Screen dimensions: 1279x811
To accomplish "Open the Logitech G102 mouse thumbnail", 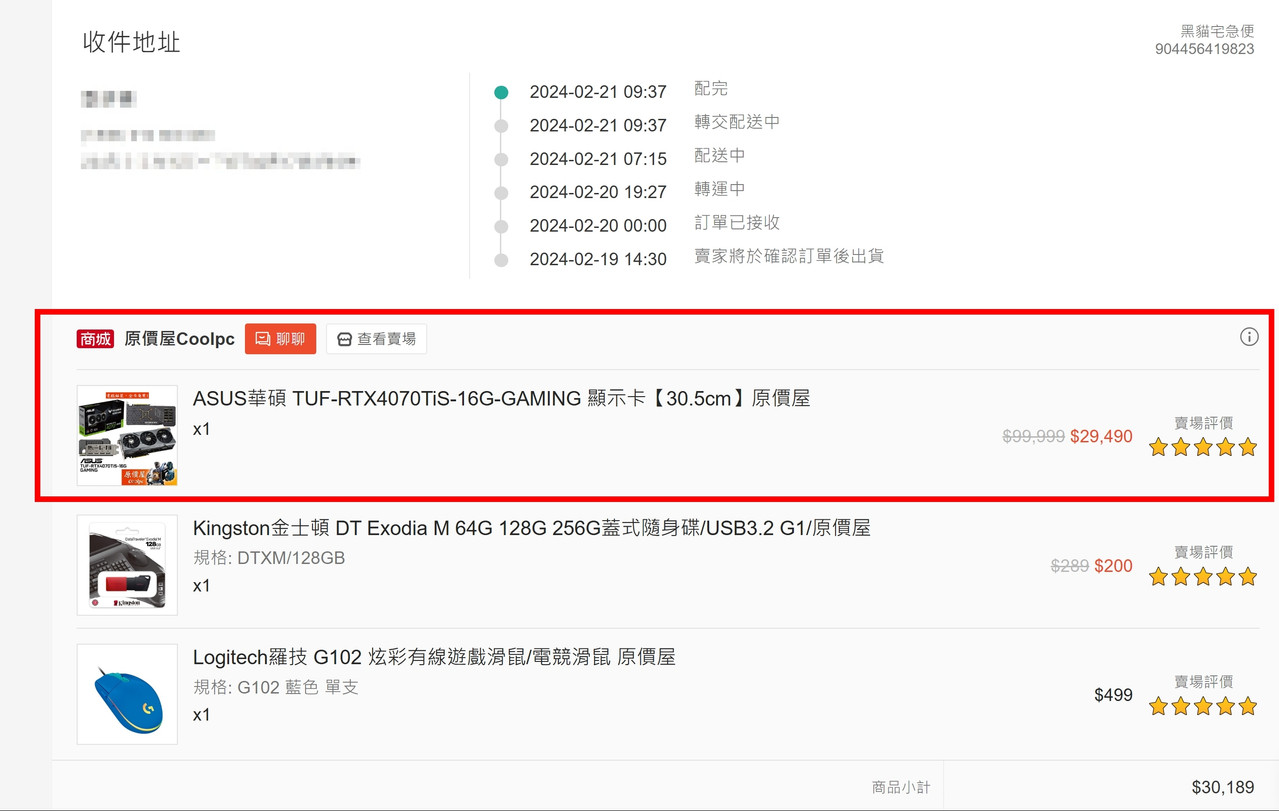I will pos(127,694).
